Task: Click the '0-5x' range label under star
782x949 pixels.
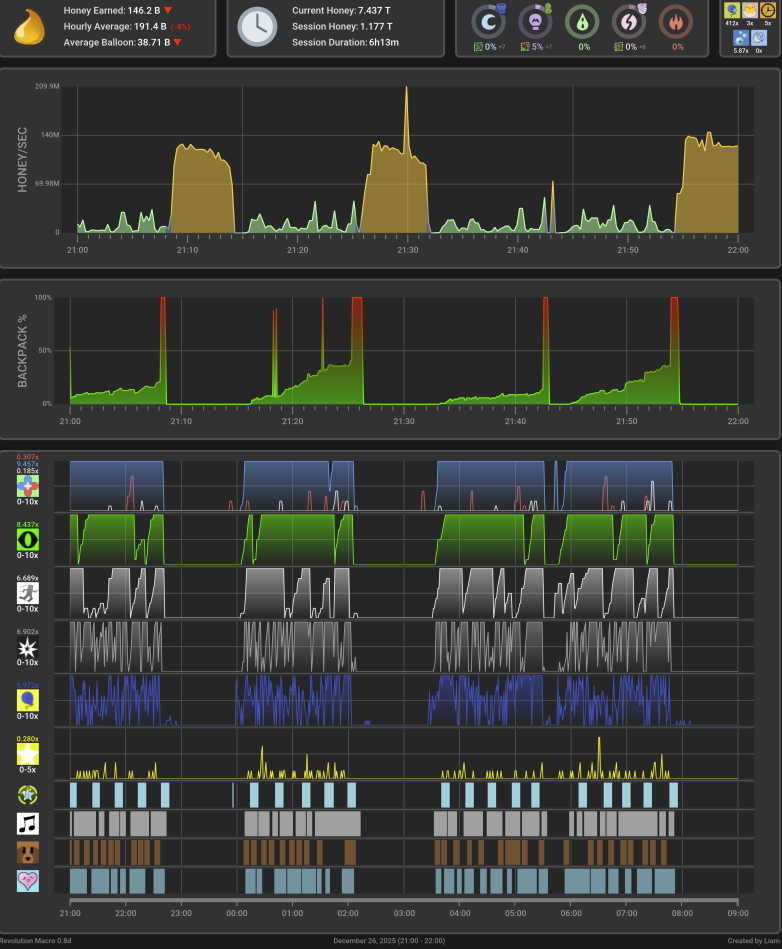Action: pyautogui.click(x=27, y=770)
